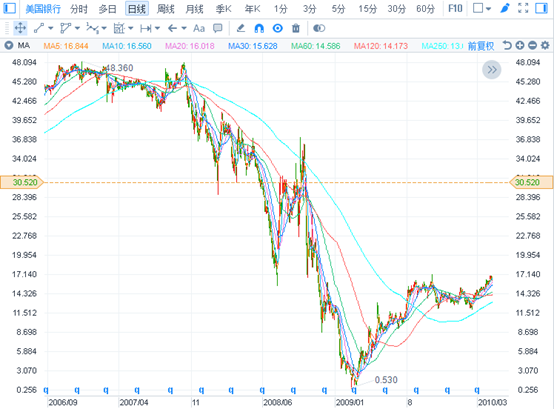Screen dimensions: 554x409
Task: Click the trash delete drawings icon
Action: (x=296, y=28)
